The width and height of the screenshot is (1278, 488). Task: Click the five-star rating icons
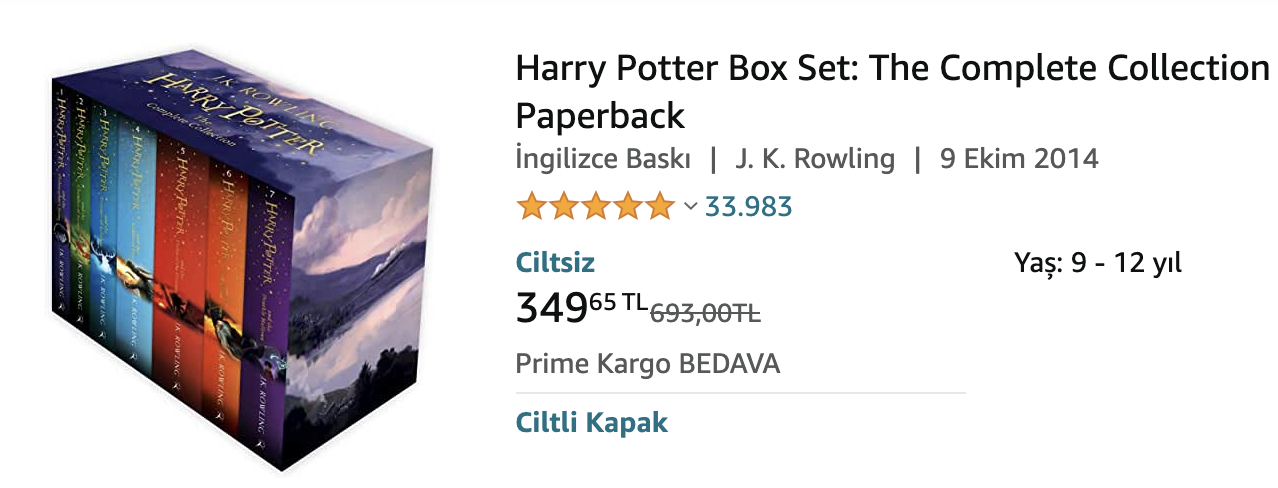[x=595, y=207]
